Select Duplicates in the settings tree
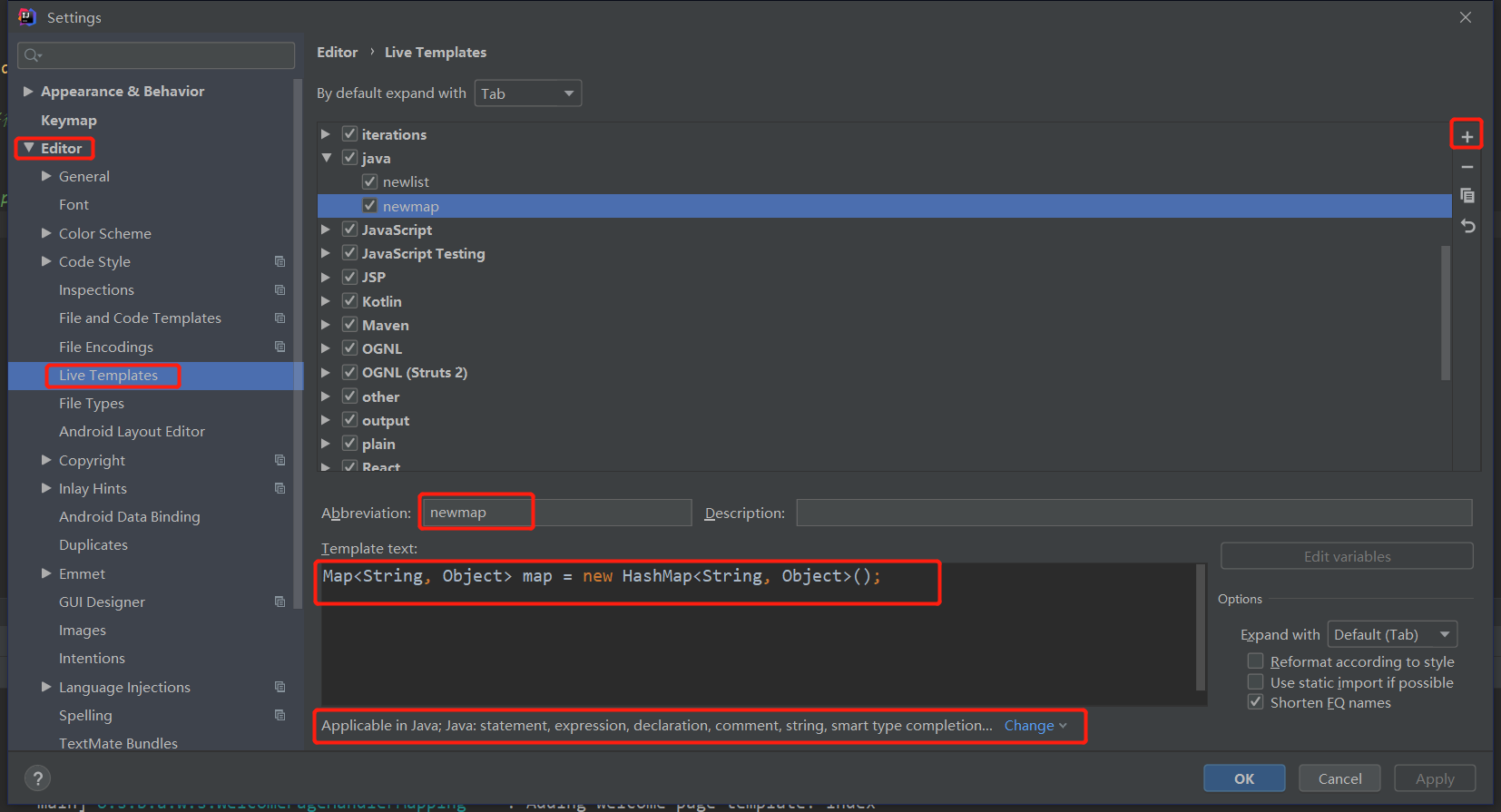This screenshot has width=1501, height=812. (x=93, y=545)
